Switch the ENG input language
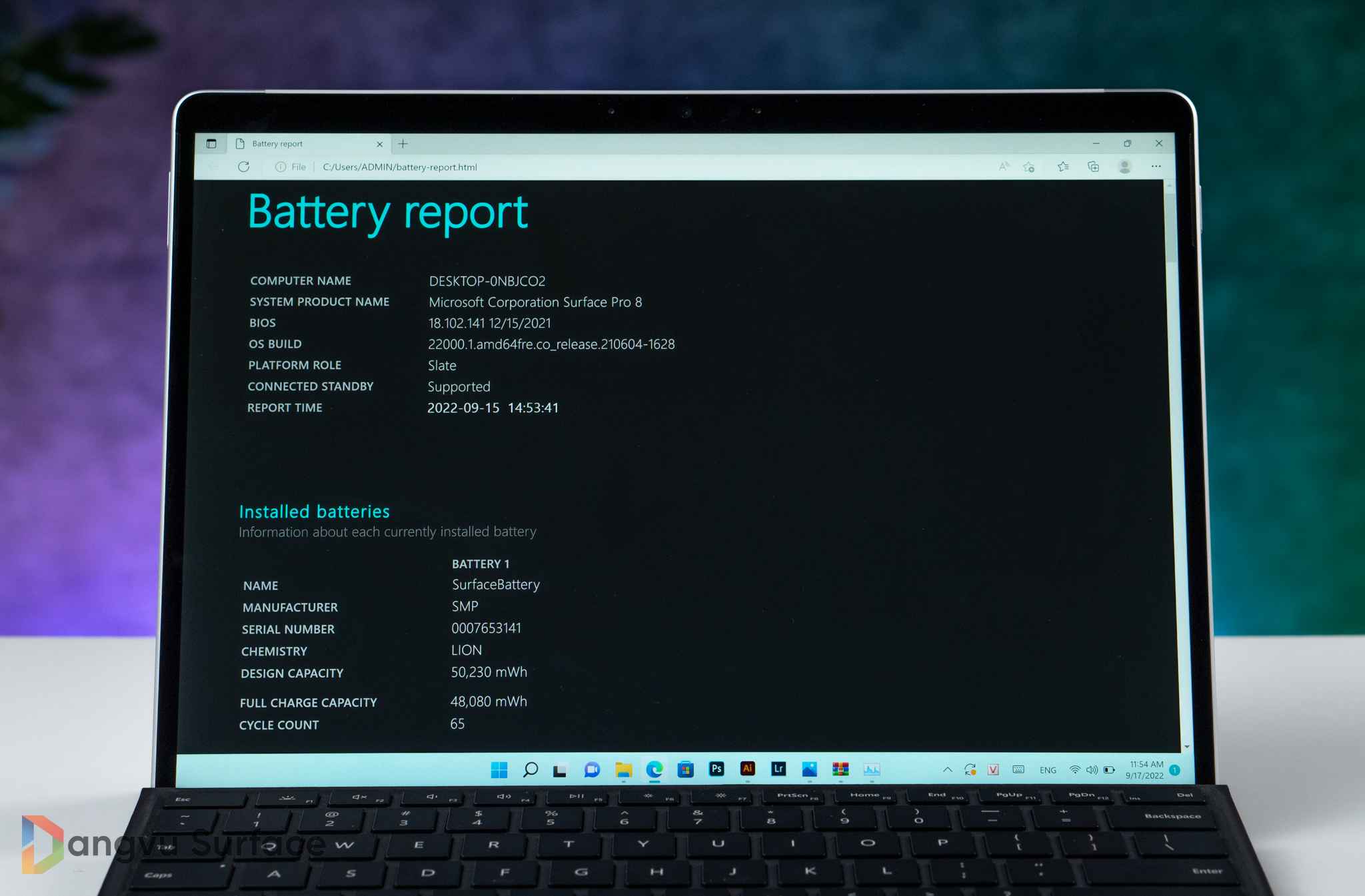Viewport: 1365px width, 896px height. click(x=1048, y=770)
